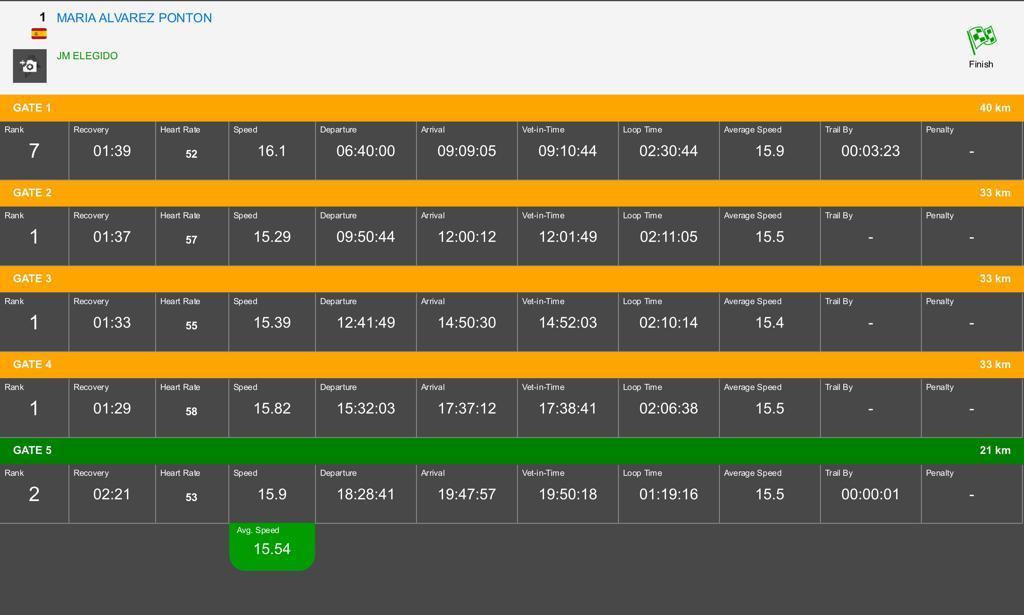Click the green Avg. Speed 15.54 badge
Image resolution: width=1024 pixels, height=615 pixels.
(x=272, y=546)
